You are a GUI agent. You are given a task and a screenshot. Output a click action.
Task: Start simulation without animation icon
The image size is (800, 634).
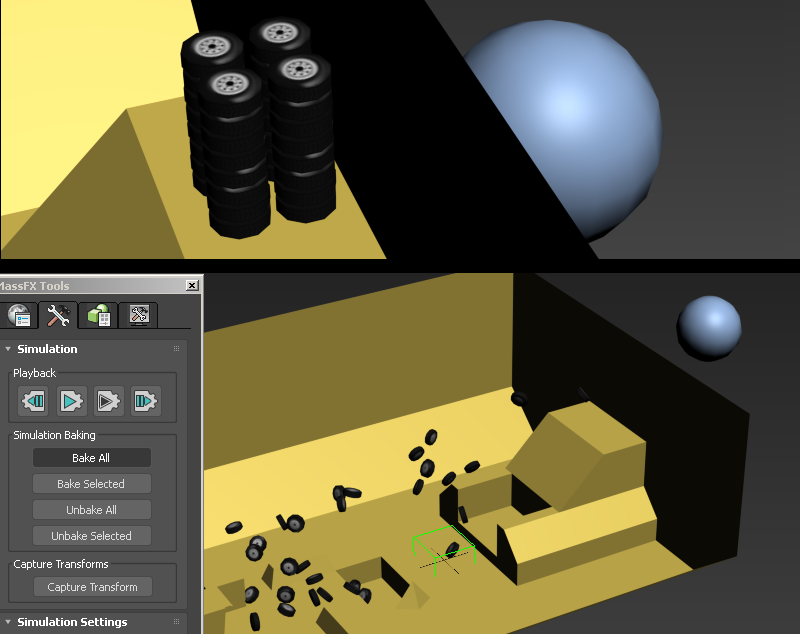[x=108, y=401]
